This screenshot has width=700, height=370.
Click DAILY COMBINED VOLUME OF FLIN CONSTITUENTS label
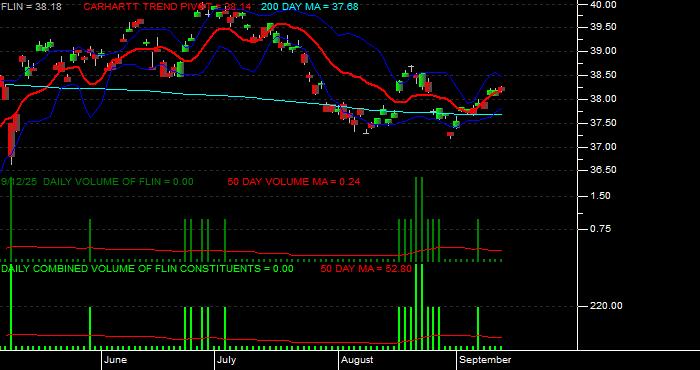(x=147, y=269)
